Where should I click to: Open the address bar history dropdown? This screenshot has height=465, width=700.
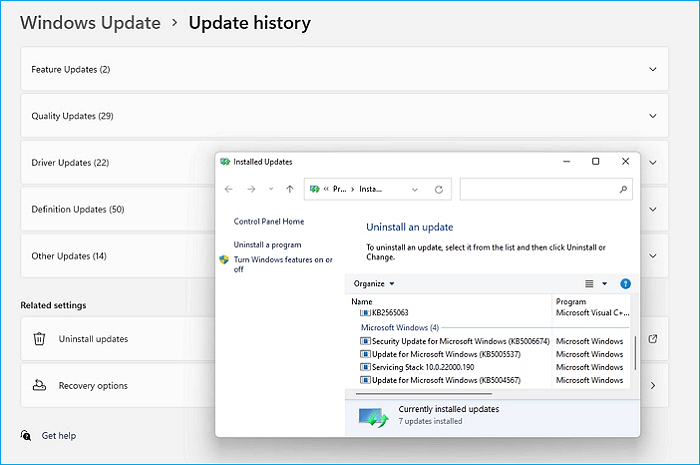(417, 189)
